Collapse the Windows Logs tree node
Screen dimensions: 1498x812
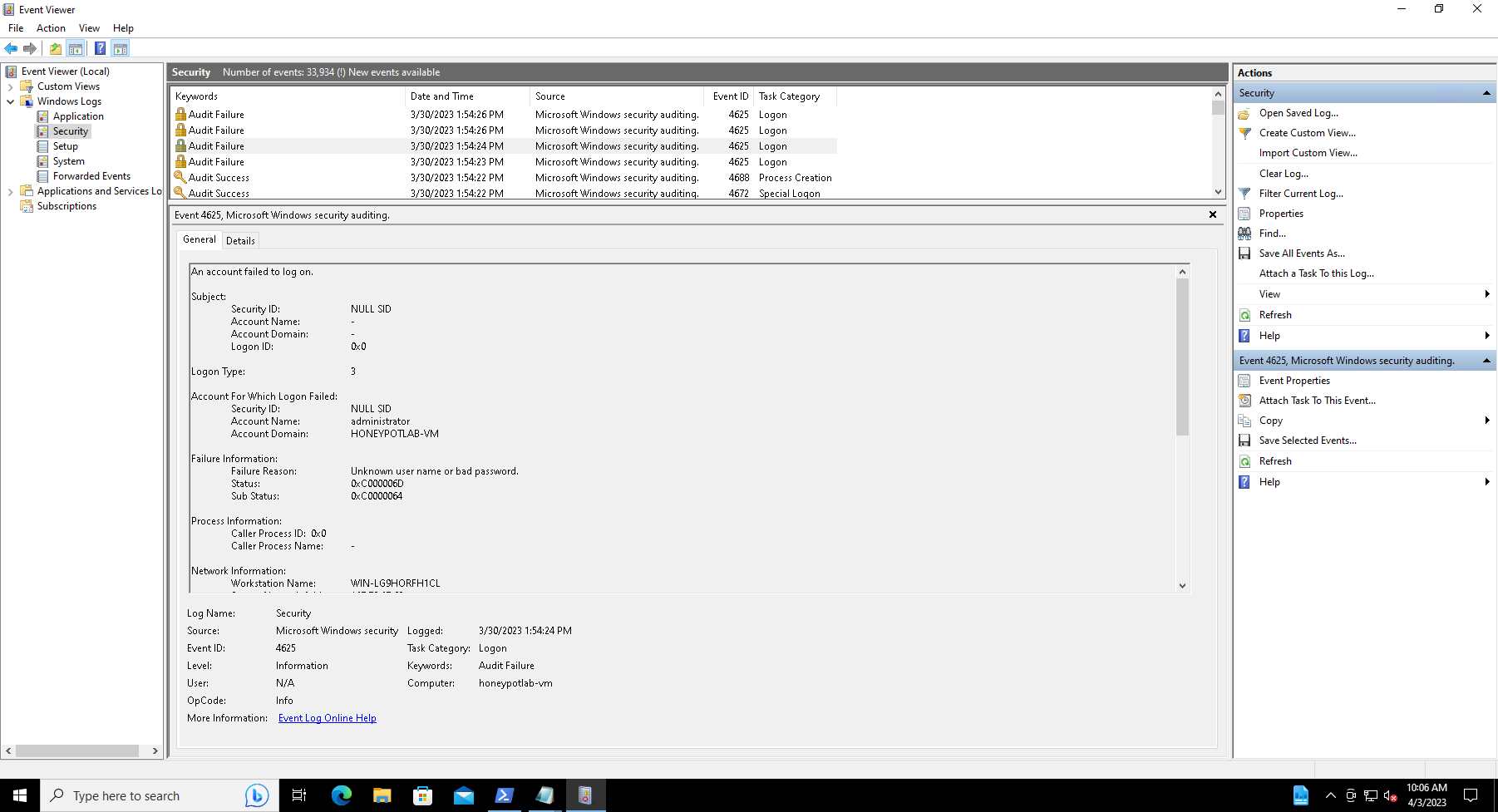(x=10, y=101)
